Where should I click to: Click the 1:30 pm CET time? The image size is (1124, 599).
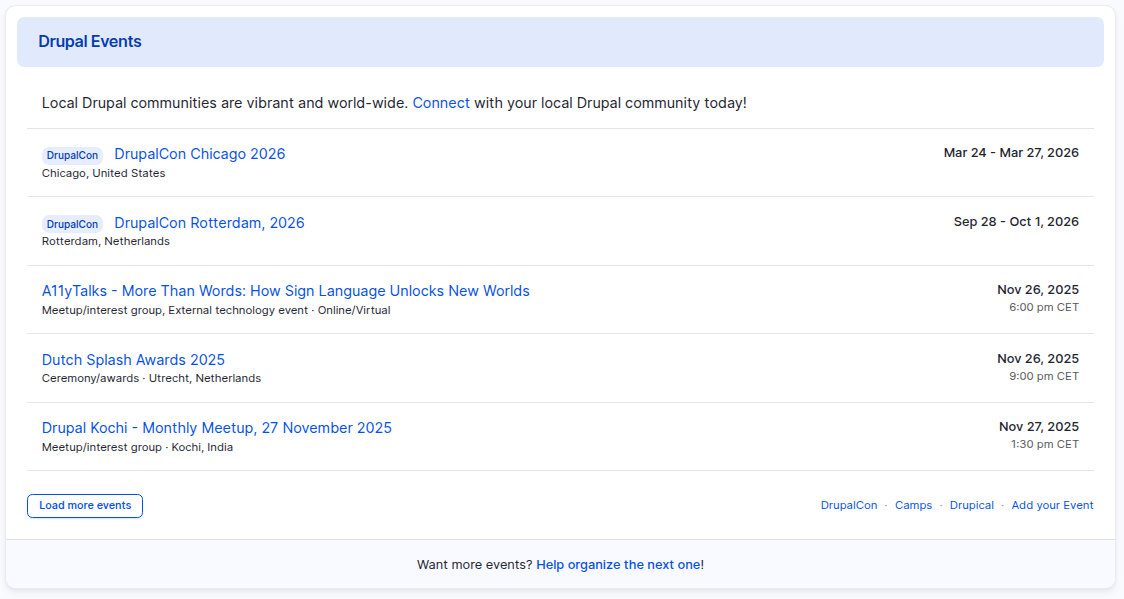tap(1044, 444)
